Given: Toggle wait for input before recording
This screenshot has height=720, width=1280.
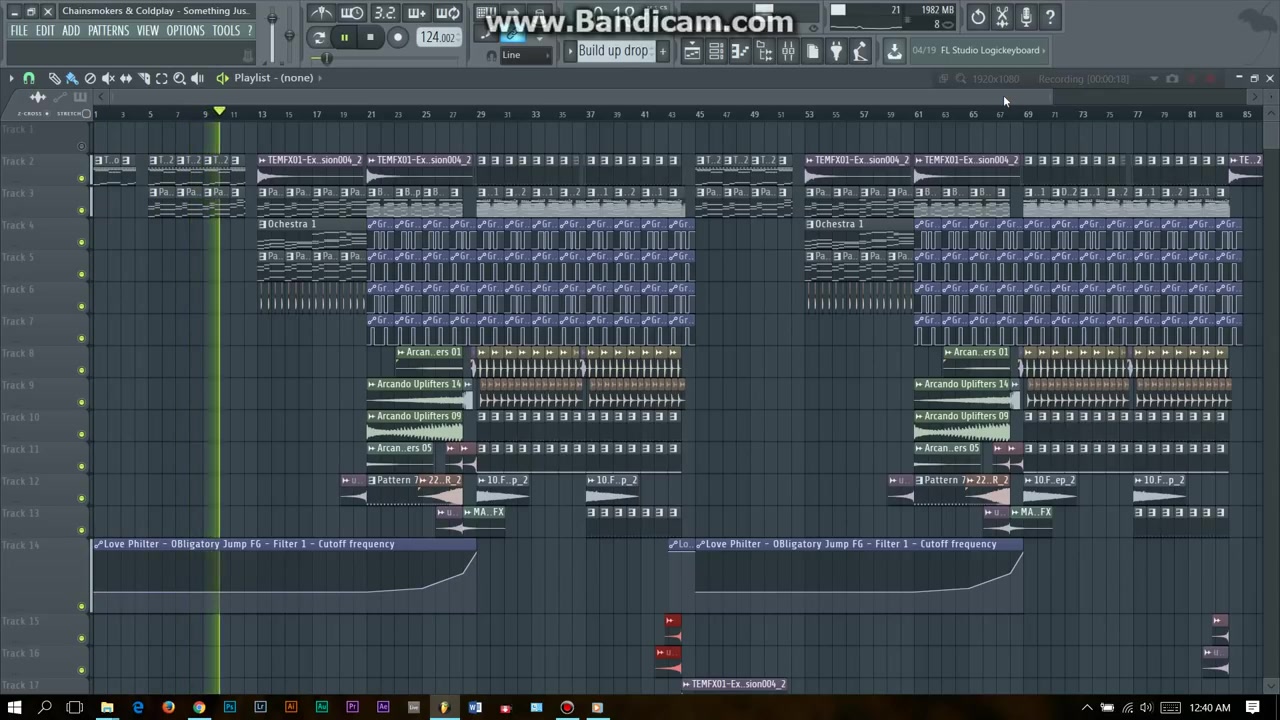Looking at the screenshot, I should (352, 13).
